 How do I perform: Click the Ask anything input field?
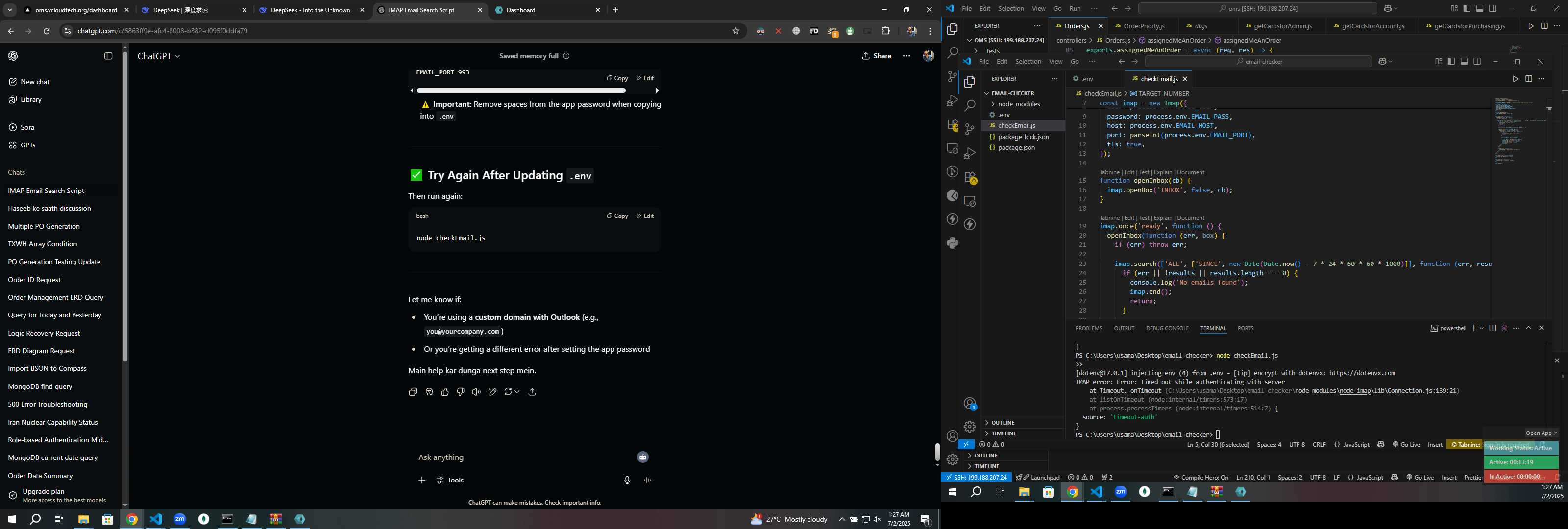[x=523, y=457]
